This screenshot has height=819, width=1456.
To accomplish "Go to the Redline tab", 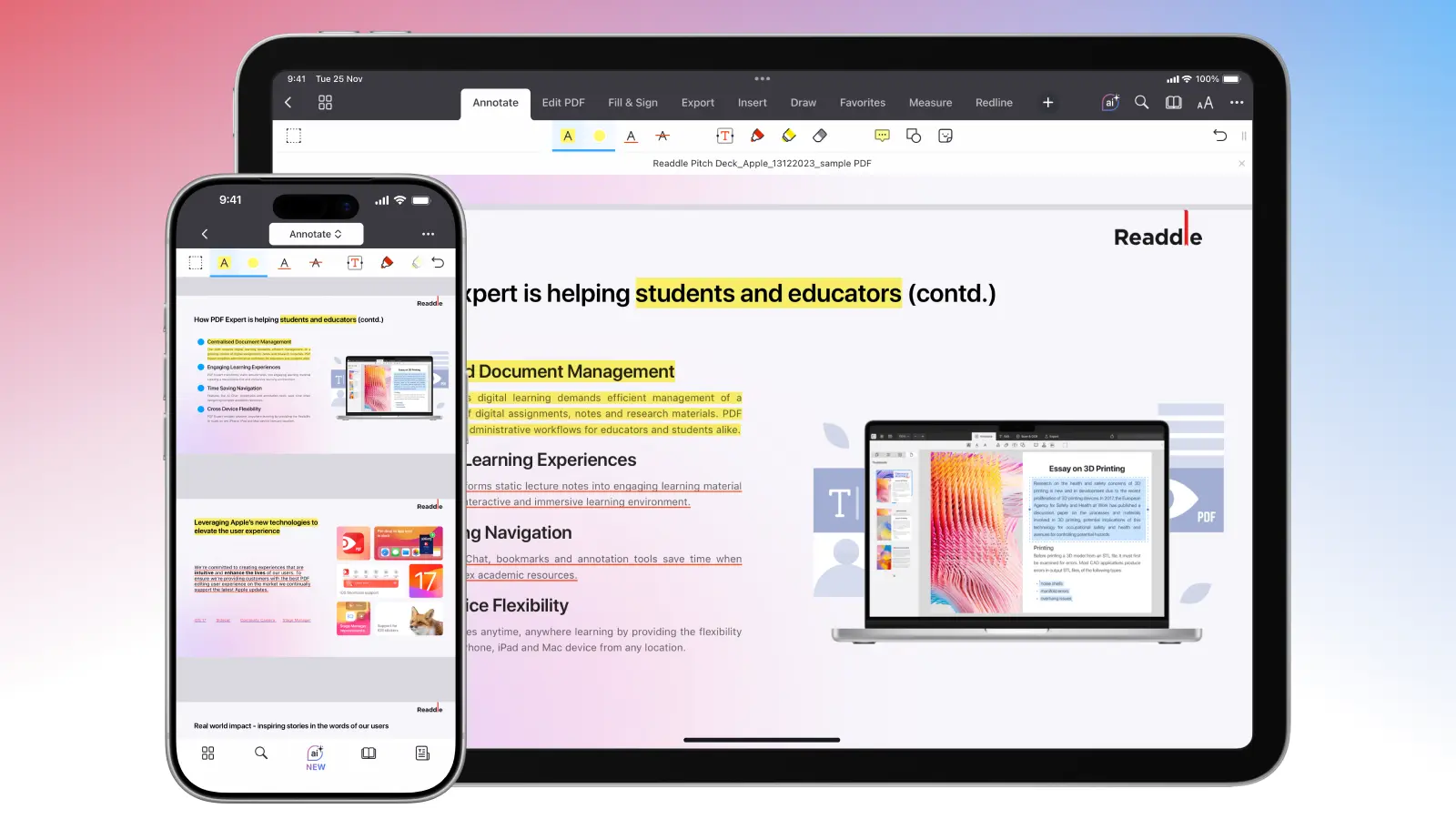I will [994, 103].
